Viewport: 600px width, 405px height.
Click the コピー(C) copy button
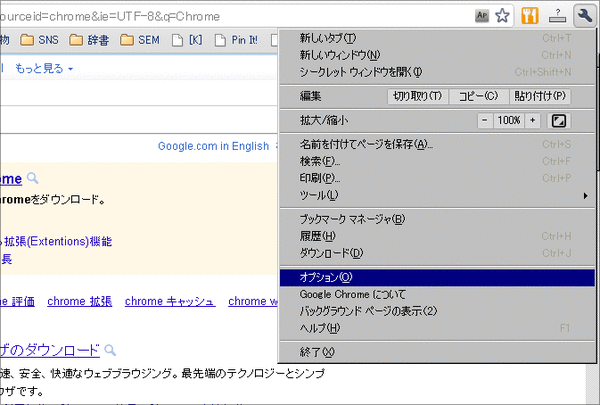coord(478,96)
